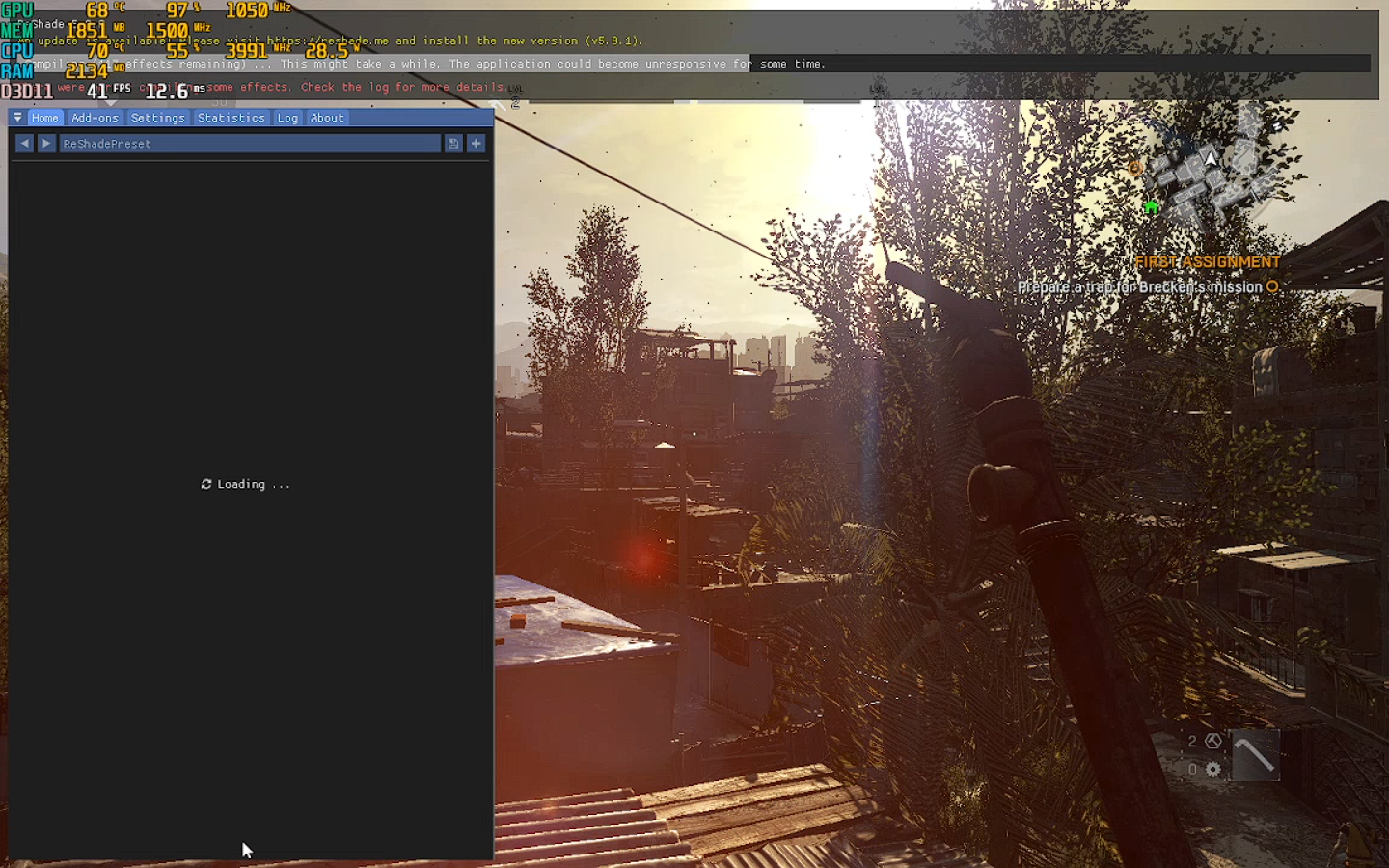Click the "D3D11" label in the stats overlay

click(x=27, y=92)
